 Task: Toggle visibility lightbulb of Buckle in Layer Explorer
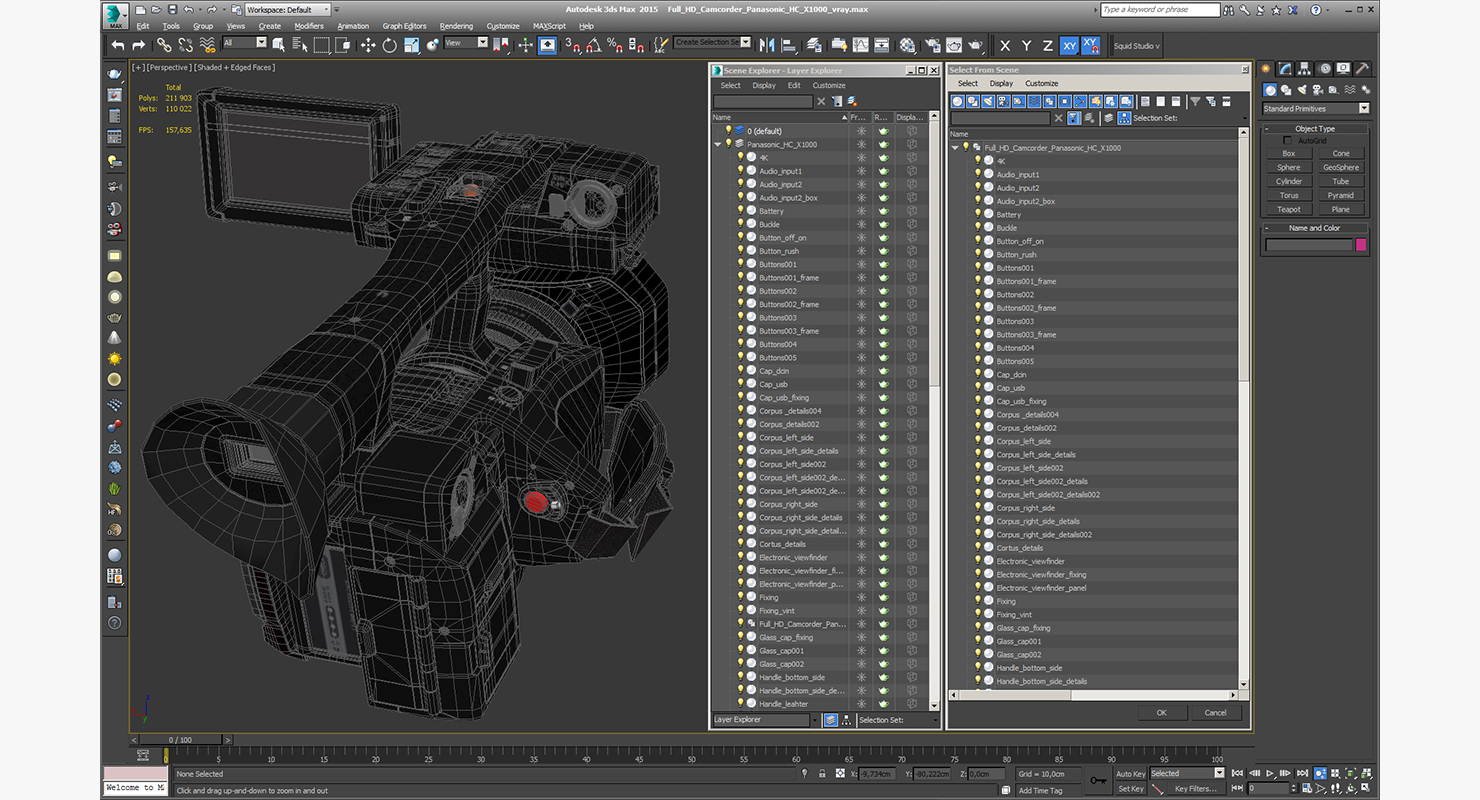coord(740,224)
